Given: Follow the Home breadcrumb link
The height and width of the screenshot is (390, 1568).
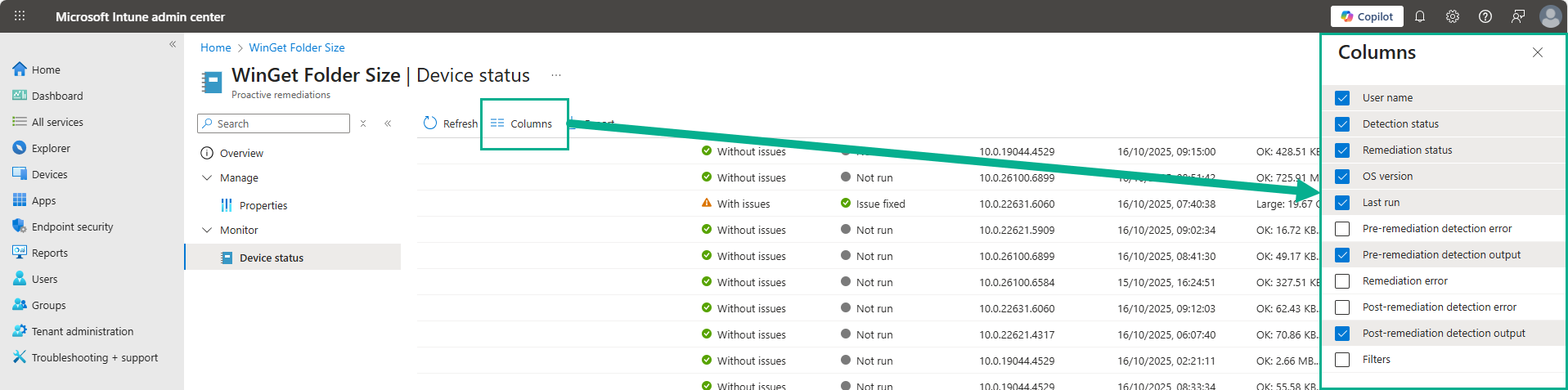Looking at the screenshot, I should pos(216,47).
